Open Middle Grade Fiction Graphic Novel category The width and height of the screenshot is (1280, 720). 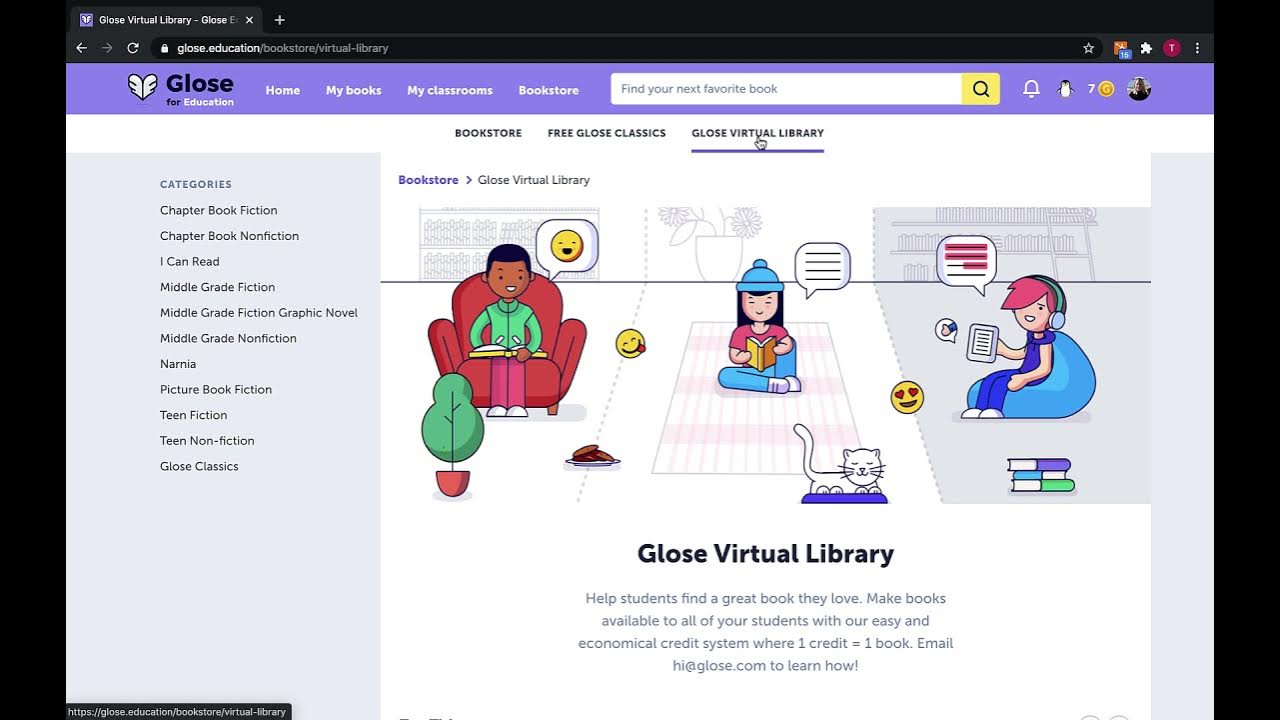[259, 313]
